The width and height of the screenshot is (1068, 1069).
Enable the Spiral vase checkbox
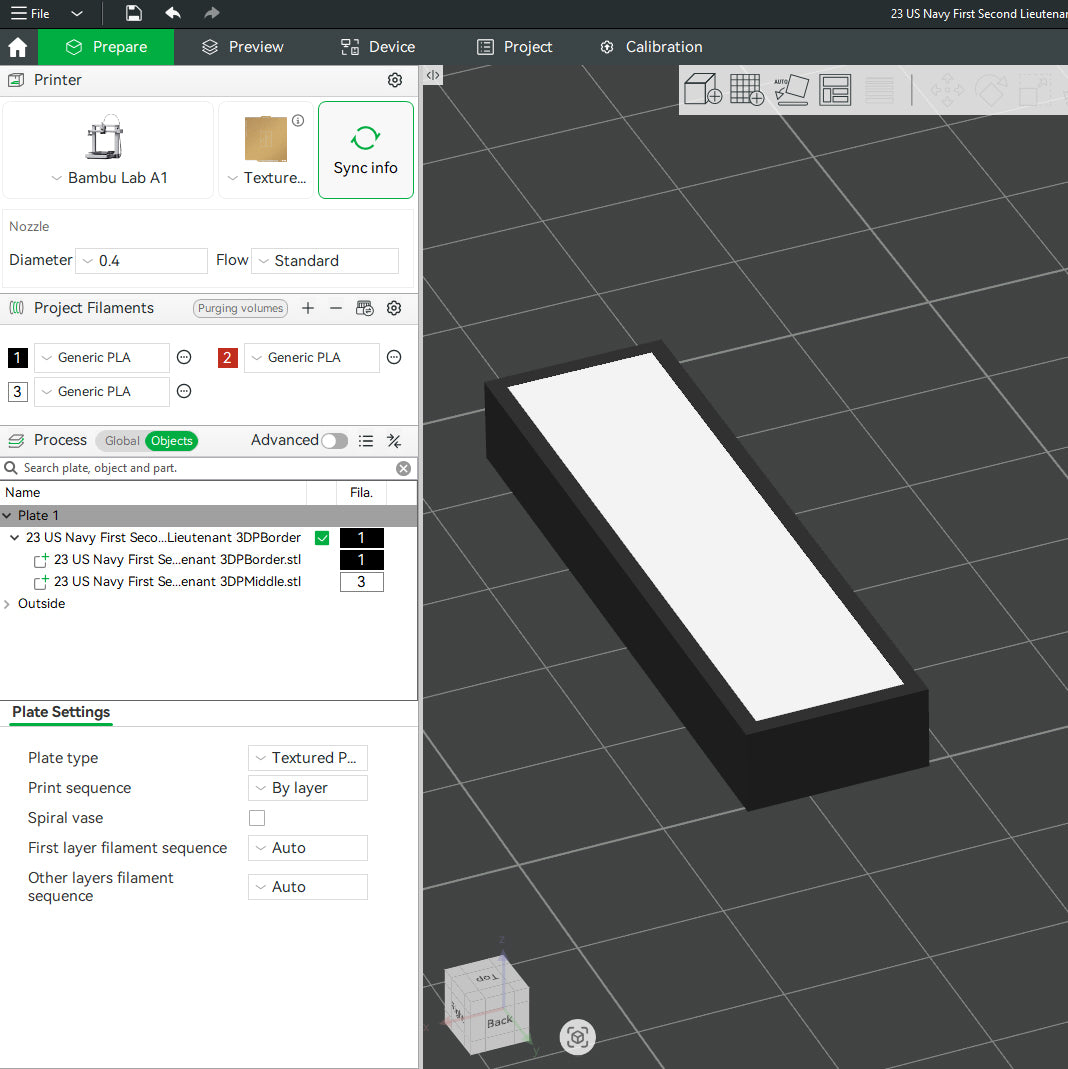[257, 818]
